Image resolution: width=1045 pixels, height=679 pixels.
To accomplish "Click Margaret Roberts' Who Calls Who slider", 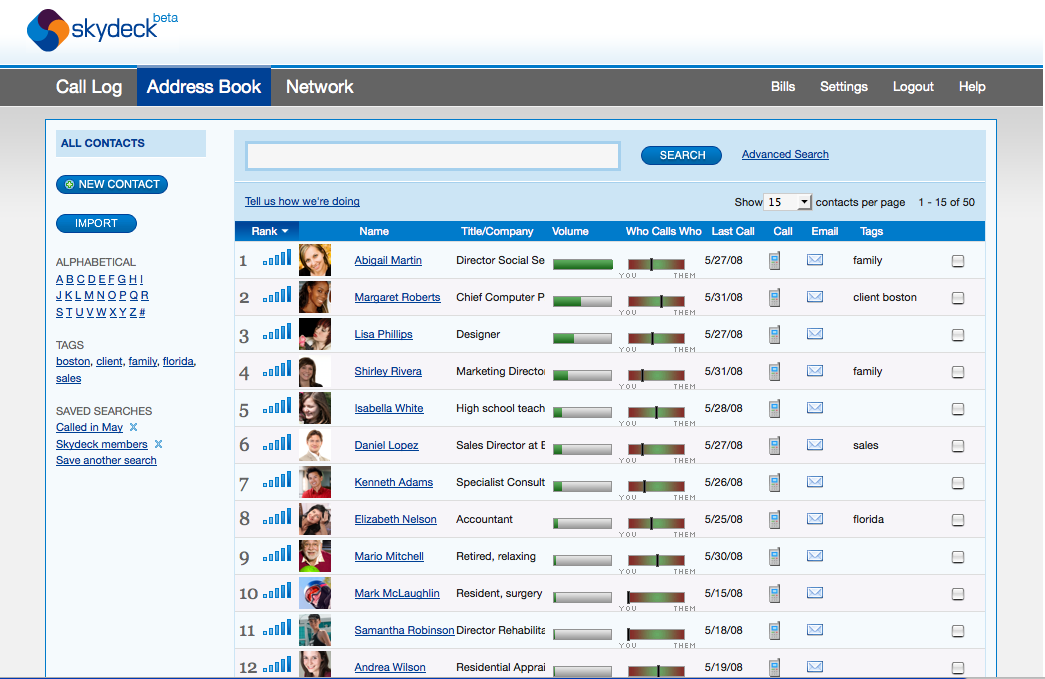I will click(656, 300).
